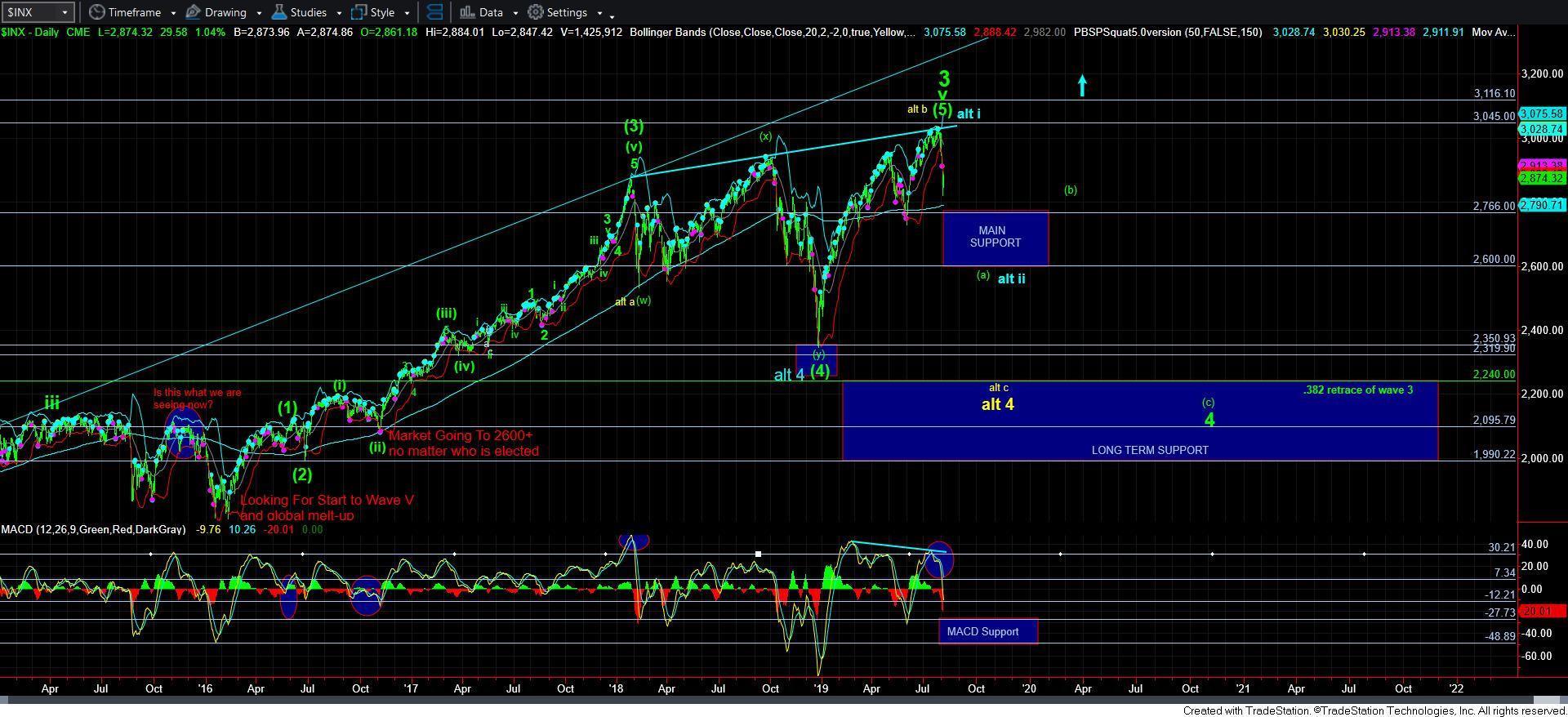This screenshot has width=1568, height=717.
Task: Click the Data bar chart icon
Action: pyautogui.click(x=467, y=12)
